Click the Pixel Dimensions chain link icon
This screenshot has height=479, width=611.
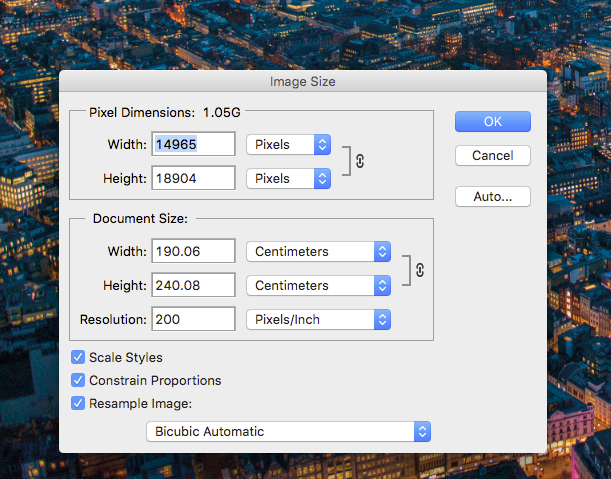tap(360, 161)
